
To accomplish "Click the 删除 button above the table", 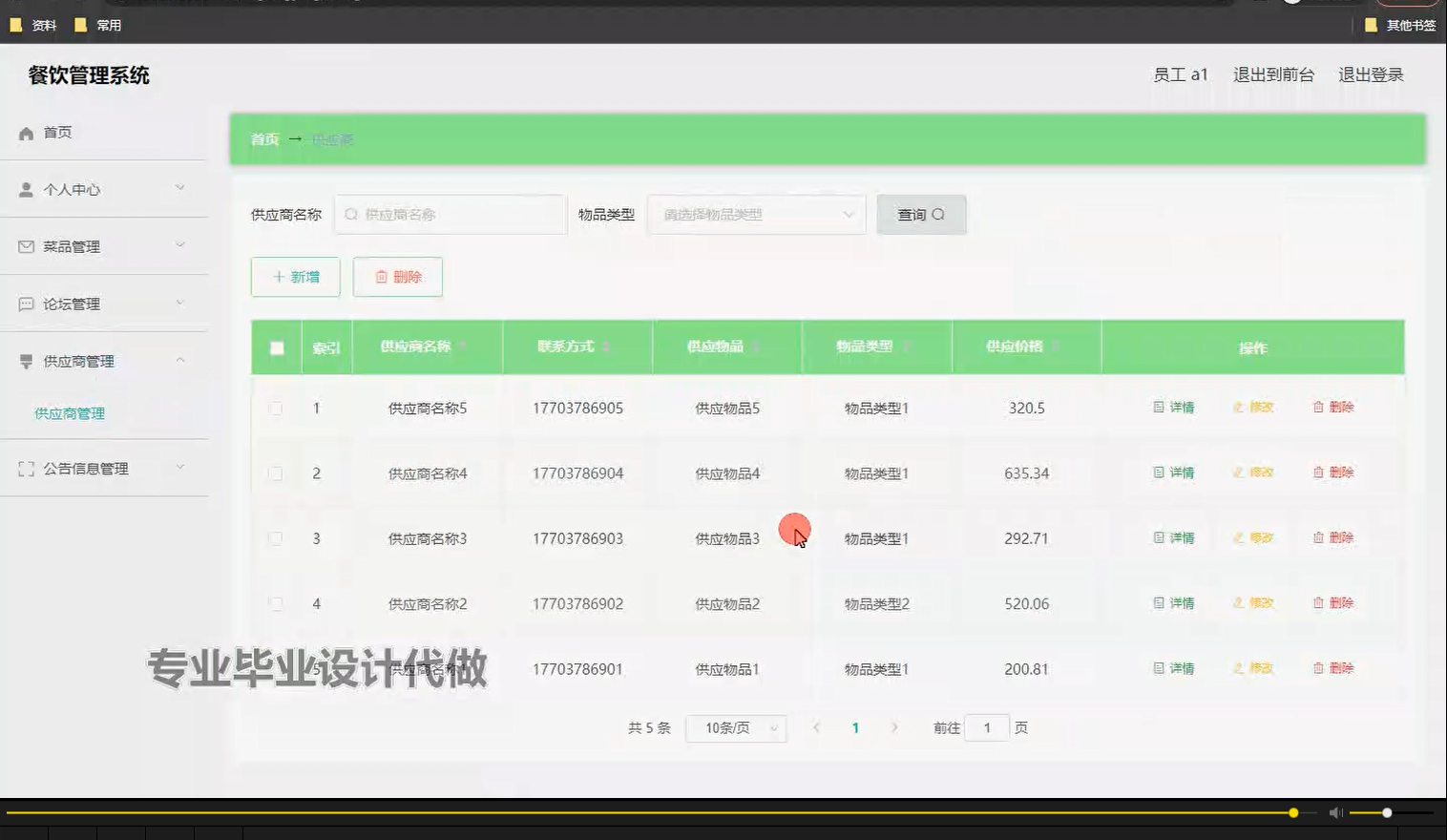I will tap(398, 277).
